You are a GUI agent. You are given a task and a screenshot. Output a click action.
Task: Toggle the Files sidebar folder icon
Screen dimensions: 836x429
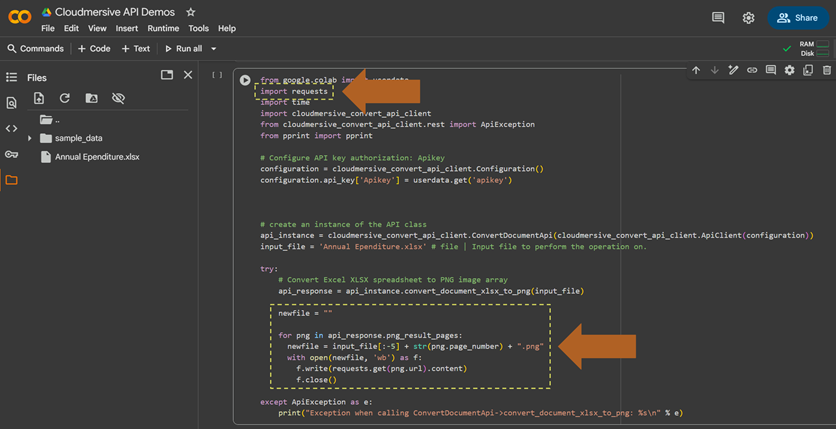[x=12, y=181]
